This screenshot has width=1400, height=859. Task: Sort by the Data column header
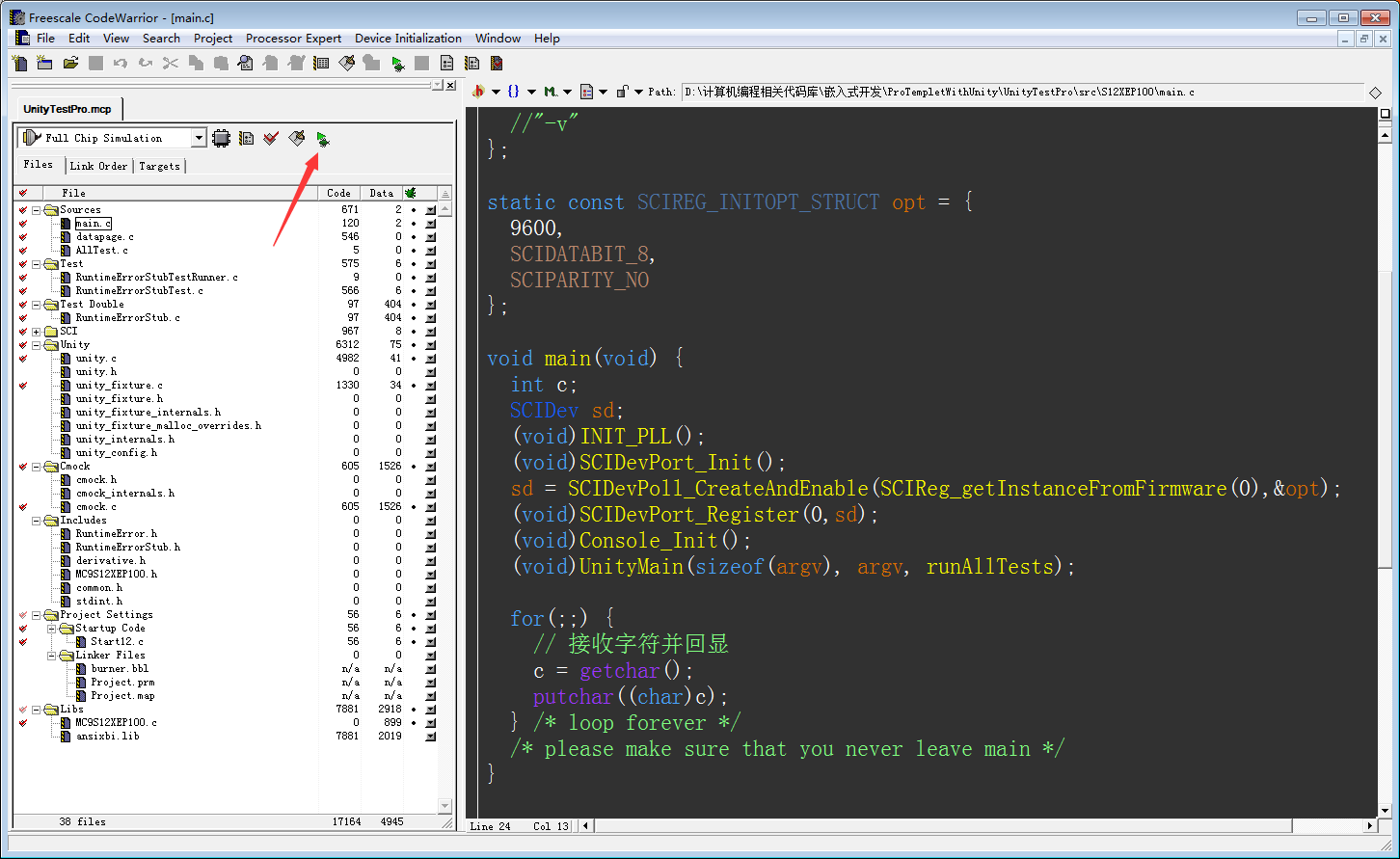pyautogui.click(x=382, y=193)
